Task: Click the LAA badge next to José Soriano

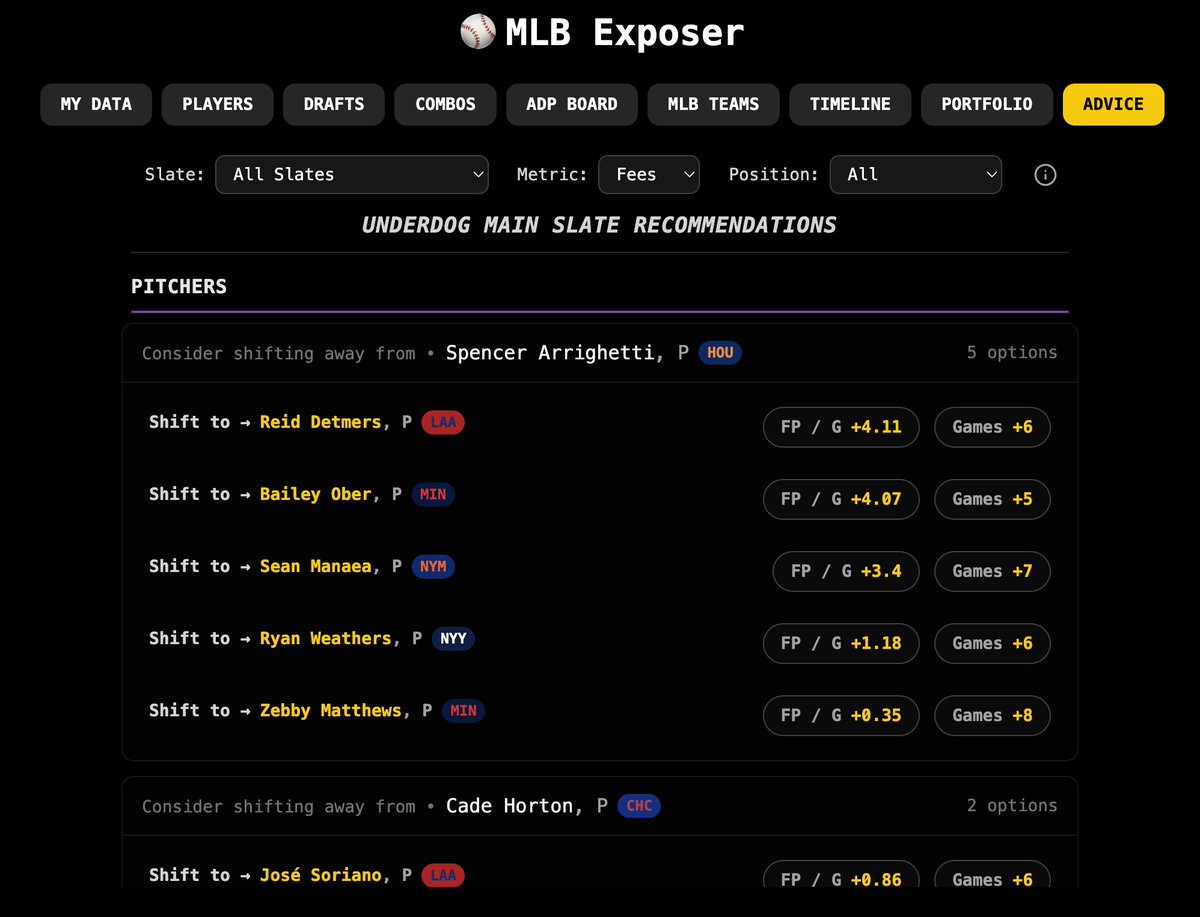Action: pyautogui.click(x=443, y=875)
